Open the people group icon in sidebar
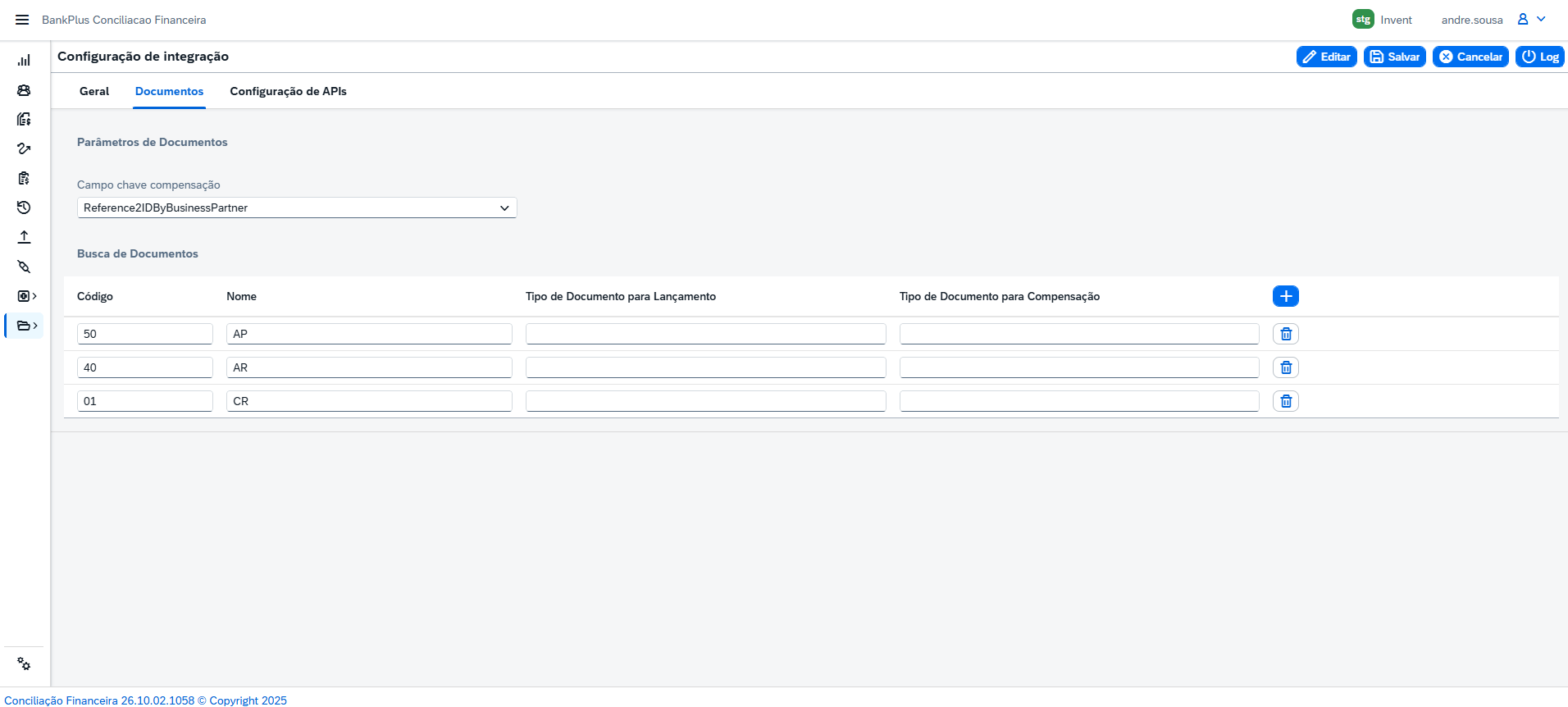This screenshot has height=707, width=1568. pos(24,90)
